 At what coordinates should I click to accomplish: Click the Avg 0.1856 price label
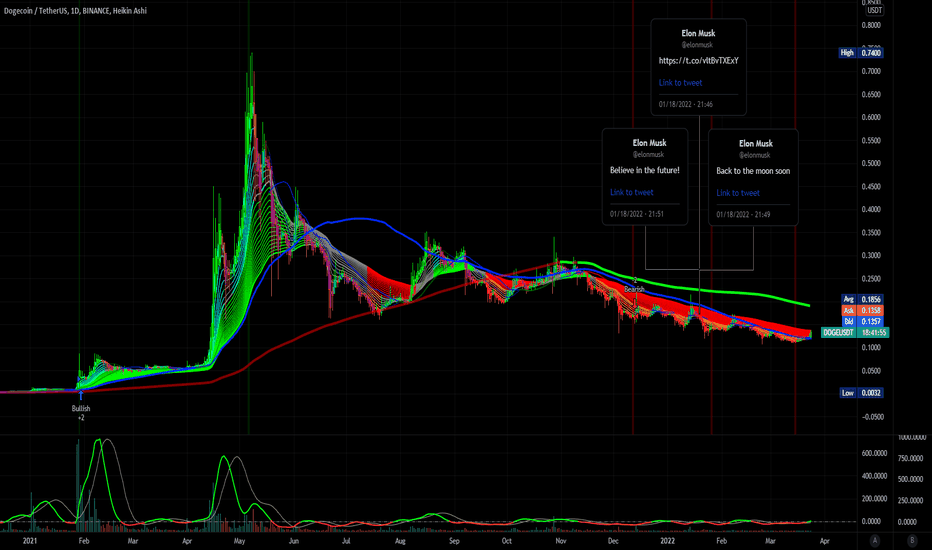coord(862,299)
